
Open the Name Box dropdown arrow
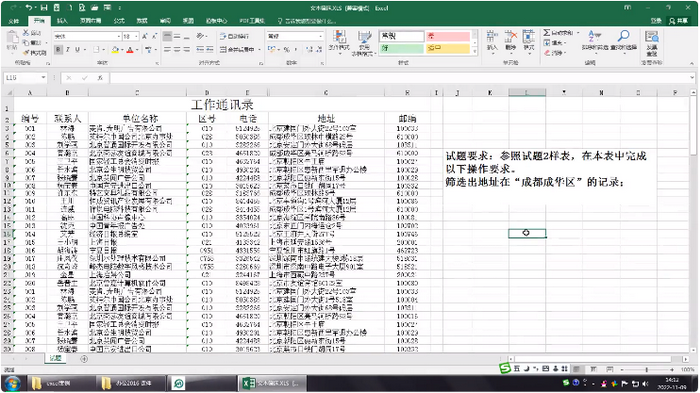(x=43, y=78)
